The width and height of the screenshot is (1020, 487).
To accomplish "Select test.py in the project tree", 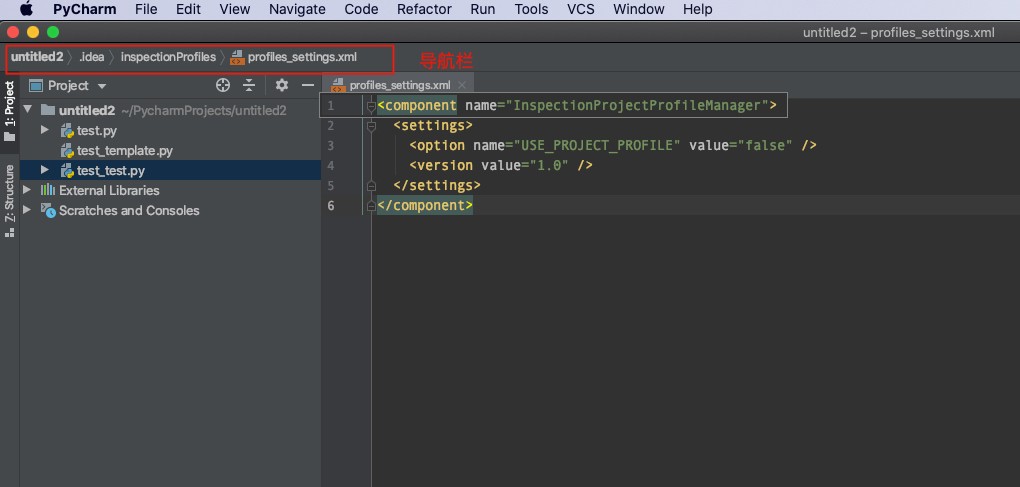I will [97, 131].
